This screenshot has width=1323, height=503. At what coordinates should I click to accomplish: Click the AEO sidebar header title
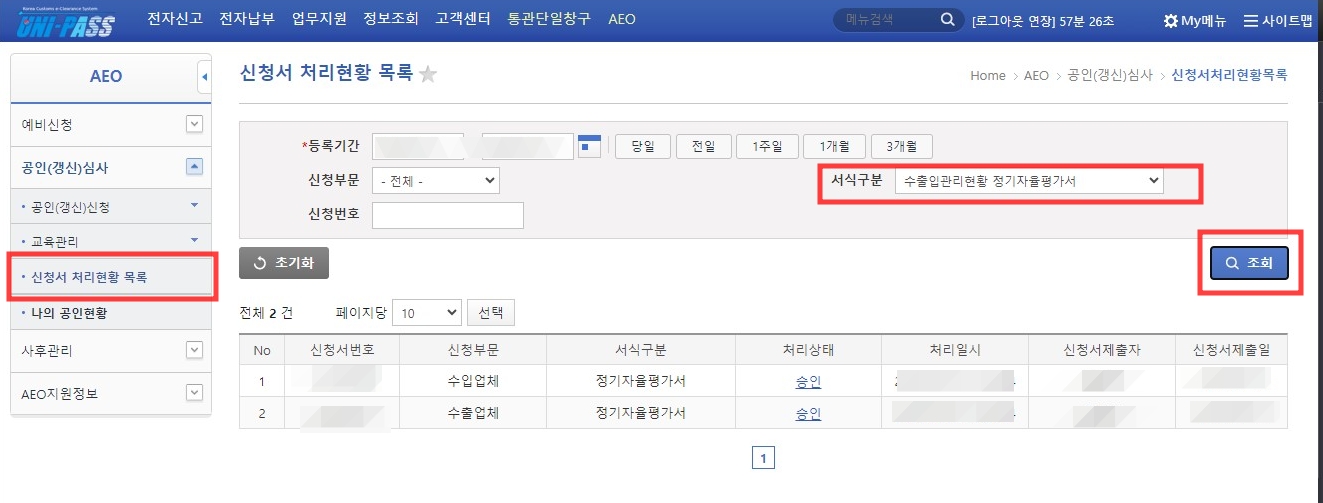(x=106, y=76)
